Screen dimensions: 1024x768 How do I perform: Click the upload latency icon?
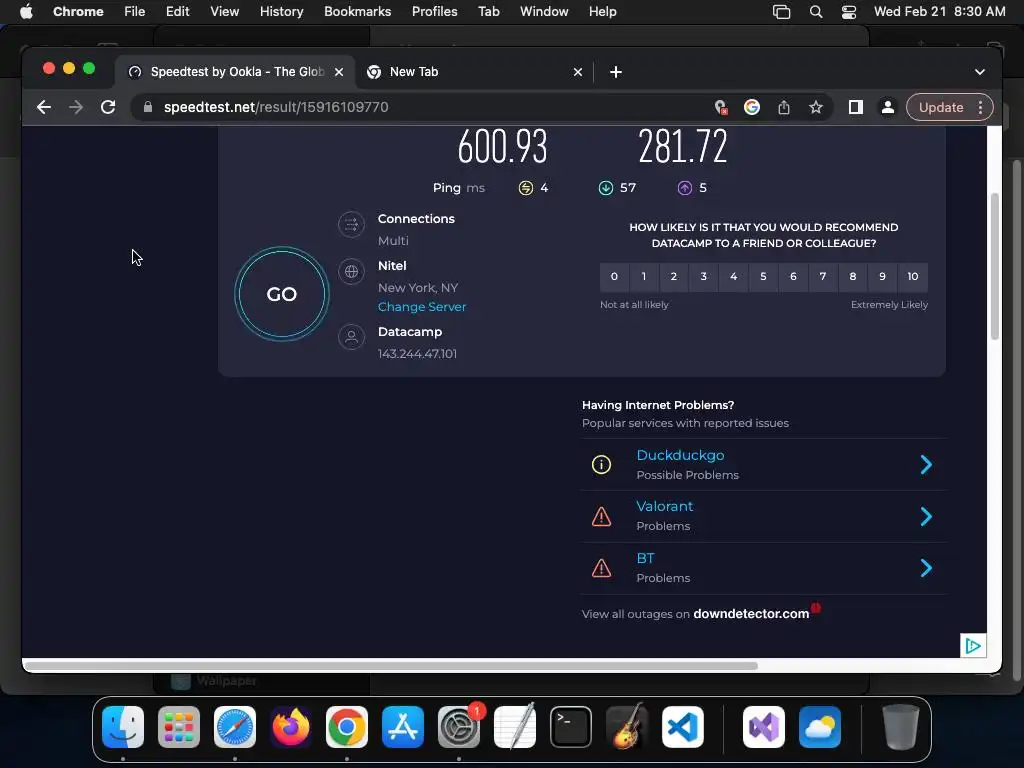click(x=684, y=188)
